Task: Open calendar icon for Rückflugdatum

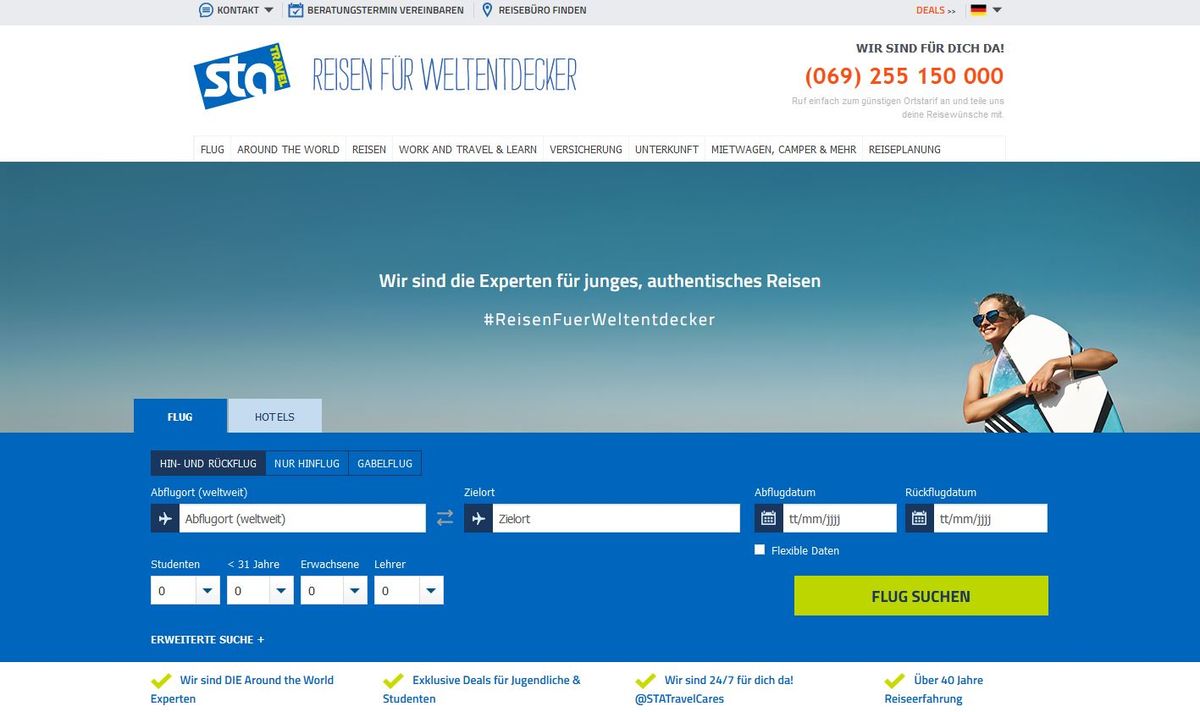Action: [x=919, y=518]
